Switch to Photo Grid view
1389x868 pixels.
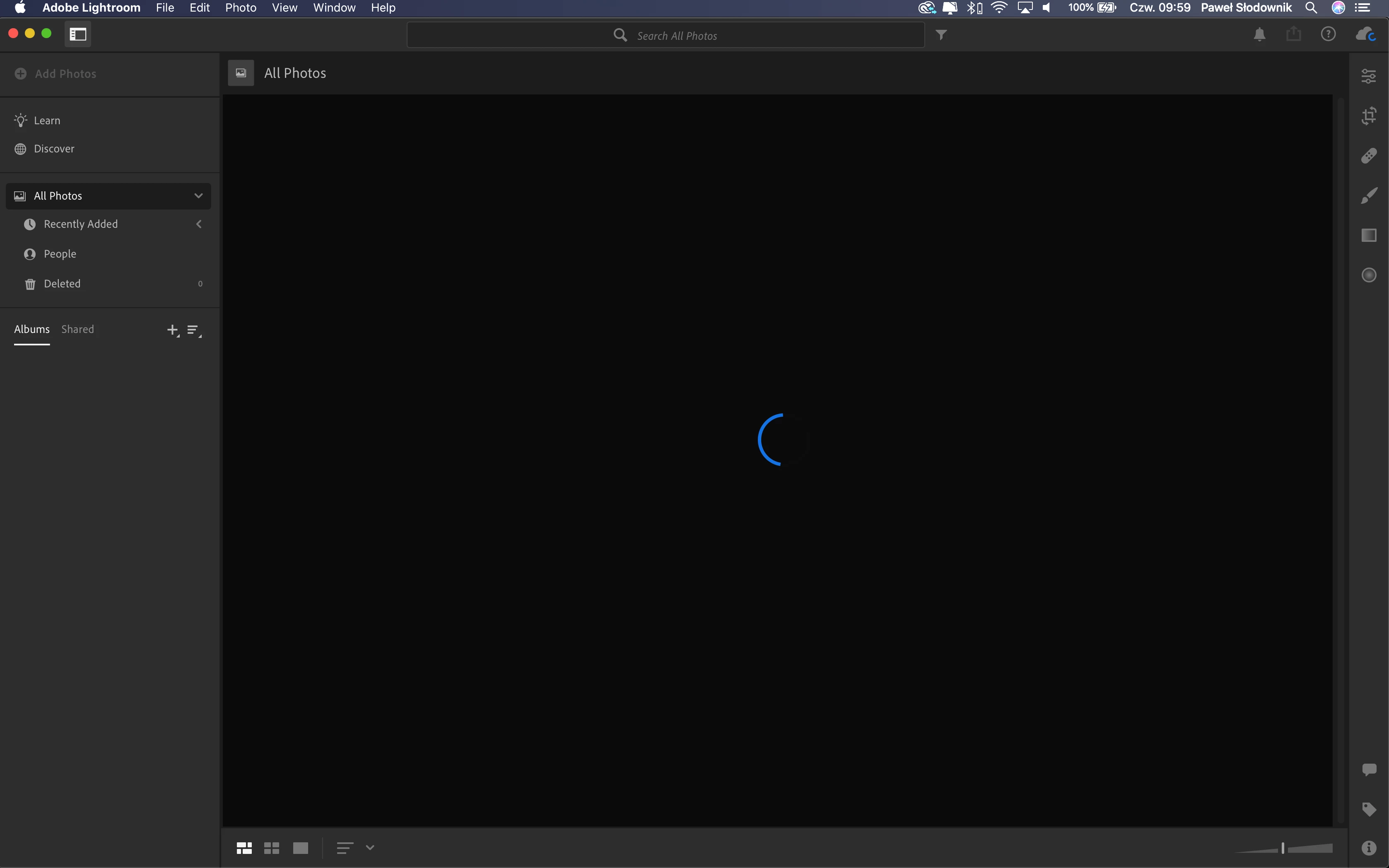coord(244,848)
